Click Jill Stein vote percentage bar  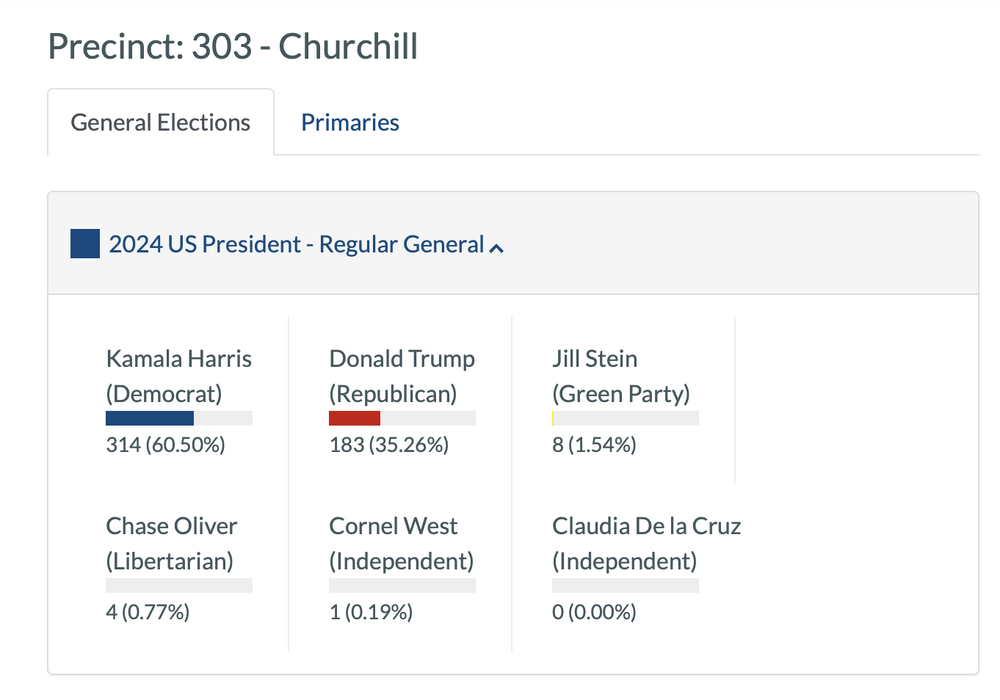tap(625, 418)
